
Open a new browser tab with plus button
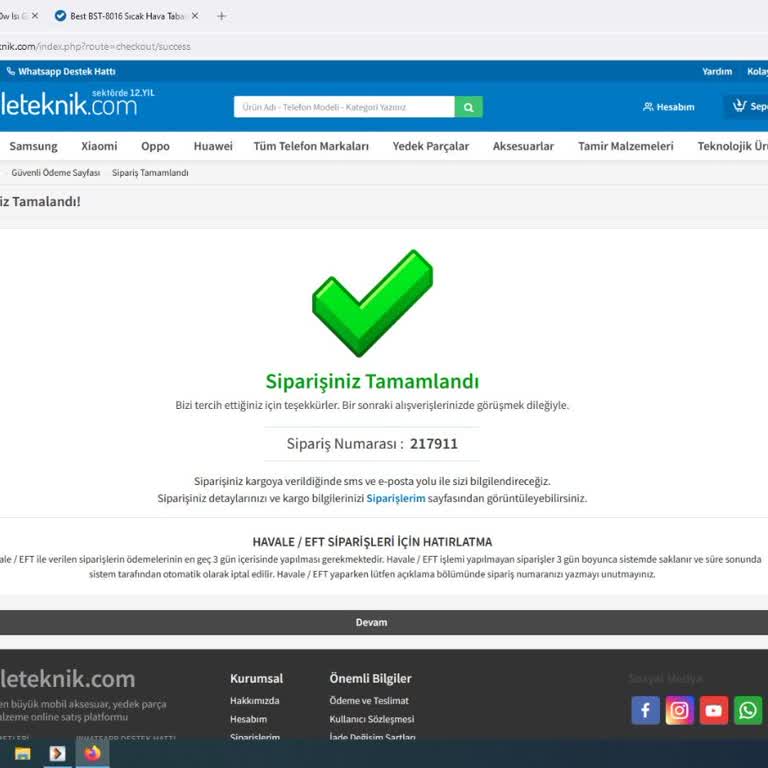click(x=221, y=16)
